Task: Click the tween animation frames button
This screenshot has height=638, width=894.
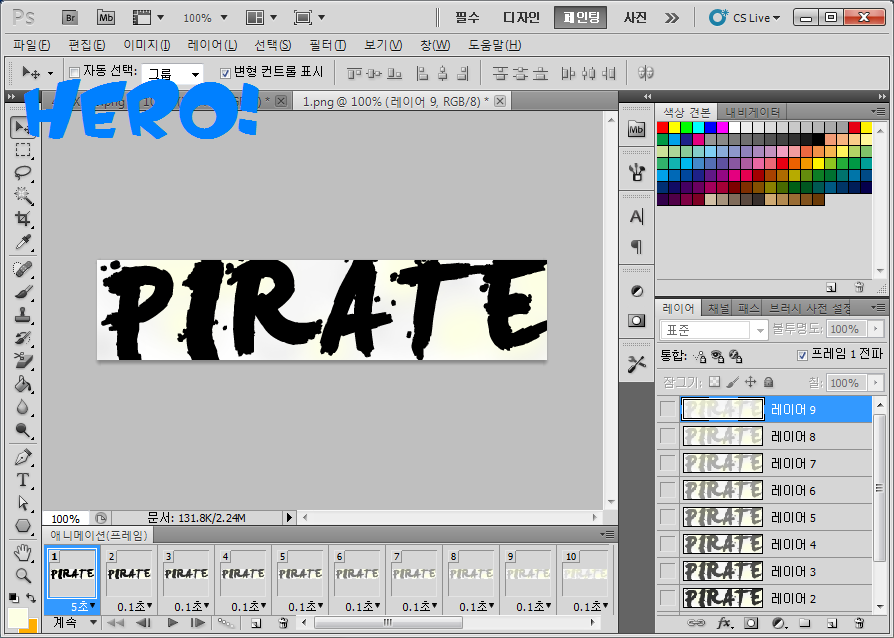Action: [226, 623]
